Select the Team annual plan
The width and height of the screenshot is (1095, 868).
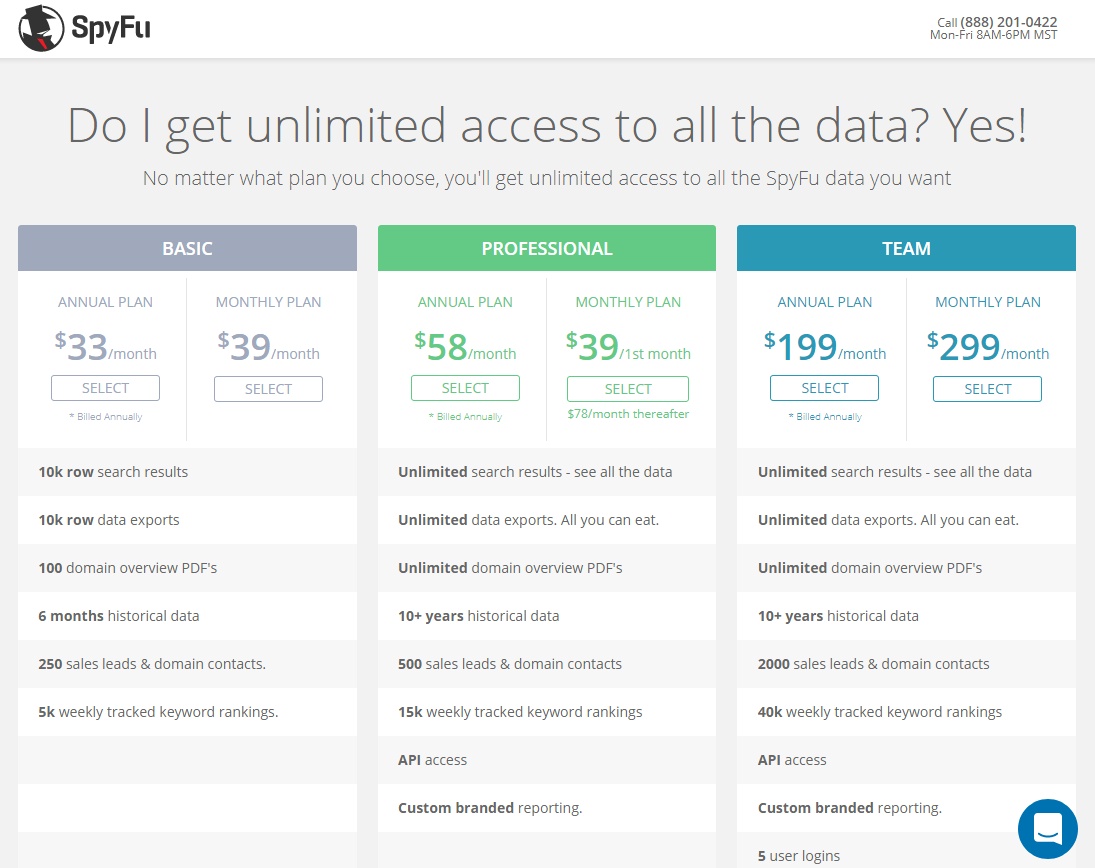coord(824,388)
